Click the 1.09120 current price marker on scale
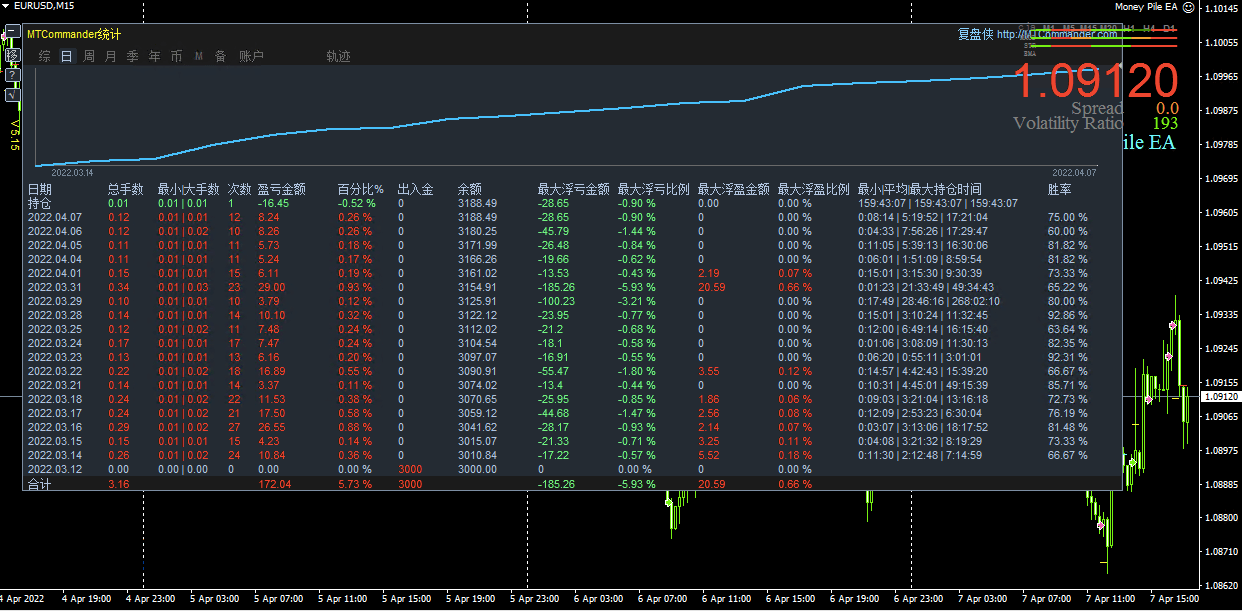The image size is (1242, 612). click(x=1220, y=397)
